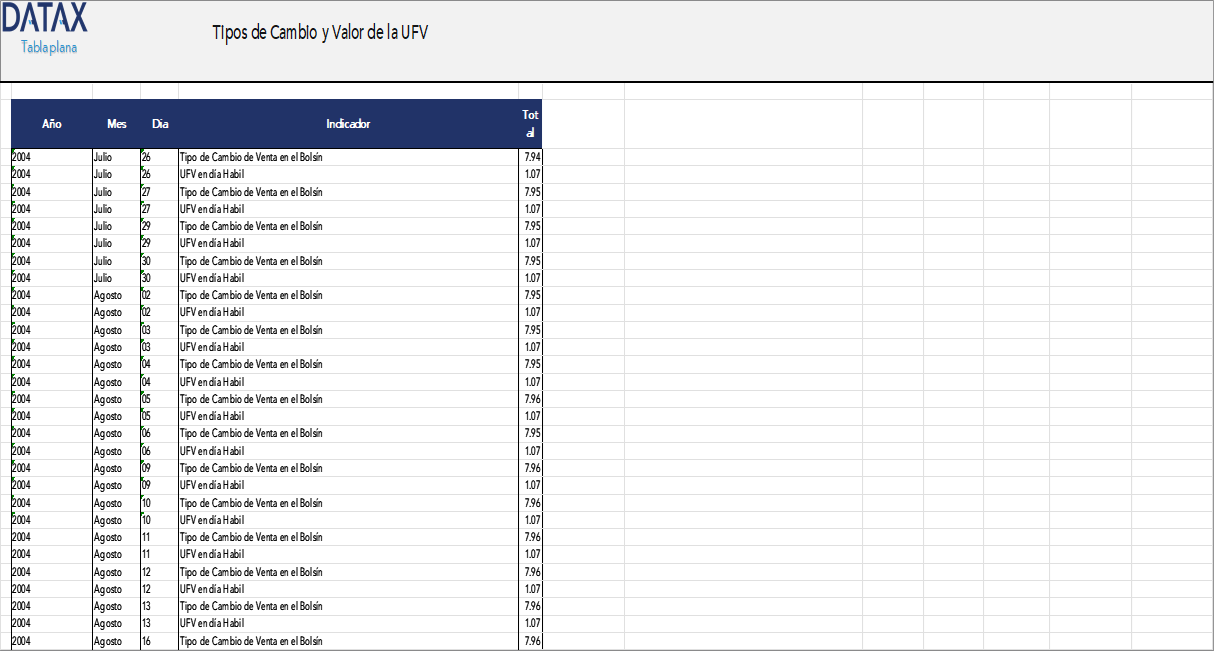Image resolution: width=1214 pixels, height=651 pixels.
Task: Select the Indicador cell for Agosto 10 UFV en día Habil
Action: click(348, 520)
